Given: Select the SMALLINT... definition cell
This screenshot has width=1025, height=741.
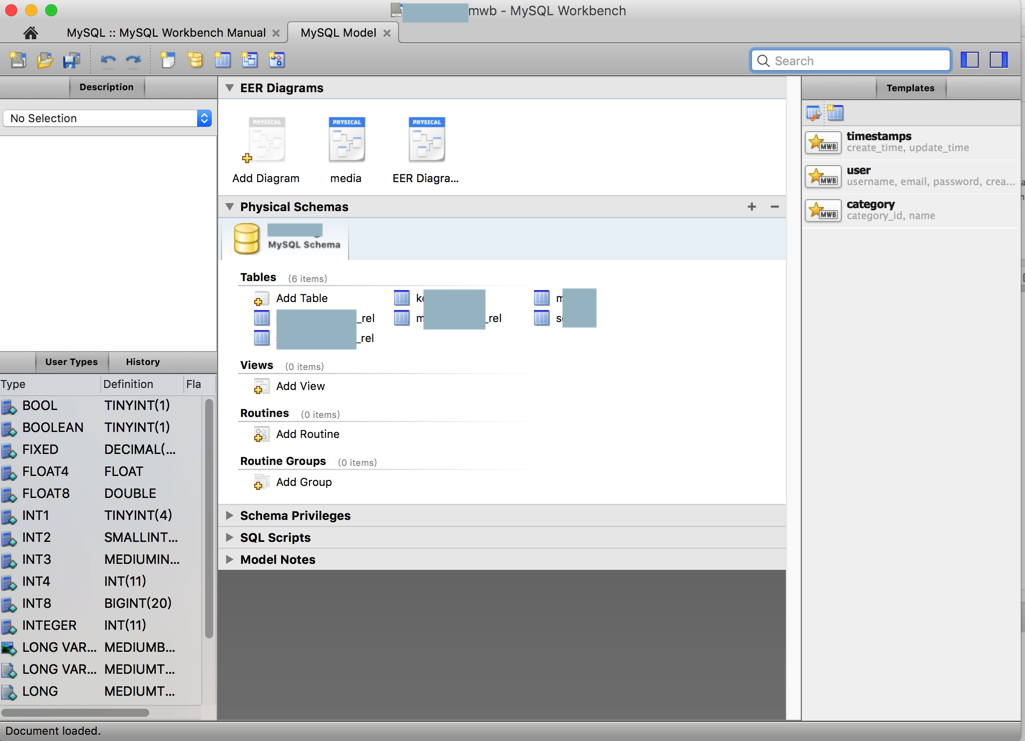Looking at the screenshot, I should point(141,538).
